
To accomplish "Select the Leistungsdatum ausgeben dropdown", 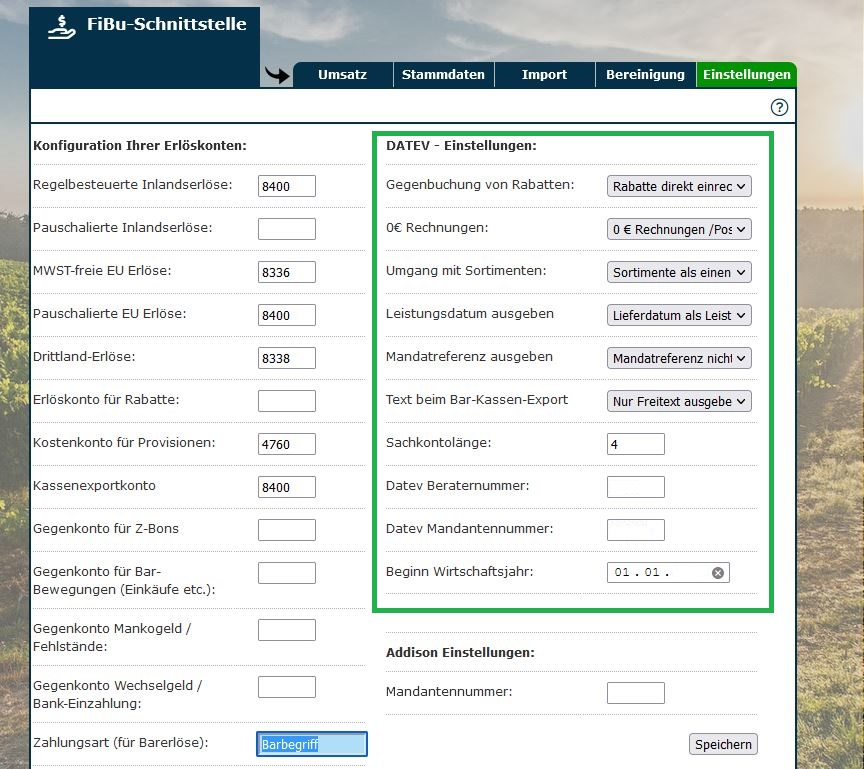I will (679, 315).
